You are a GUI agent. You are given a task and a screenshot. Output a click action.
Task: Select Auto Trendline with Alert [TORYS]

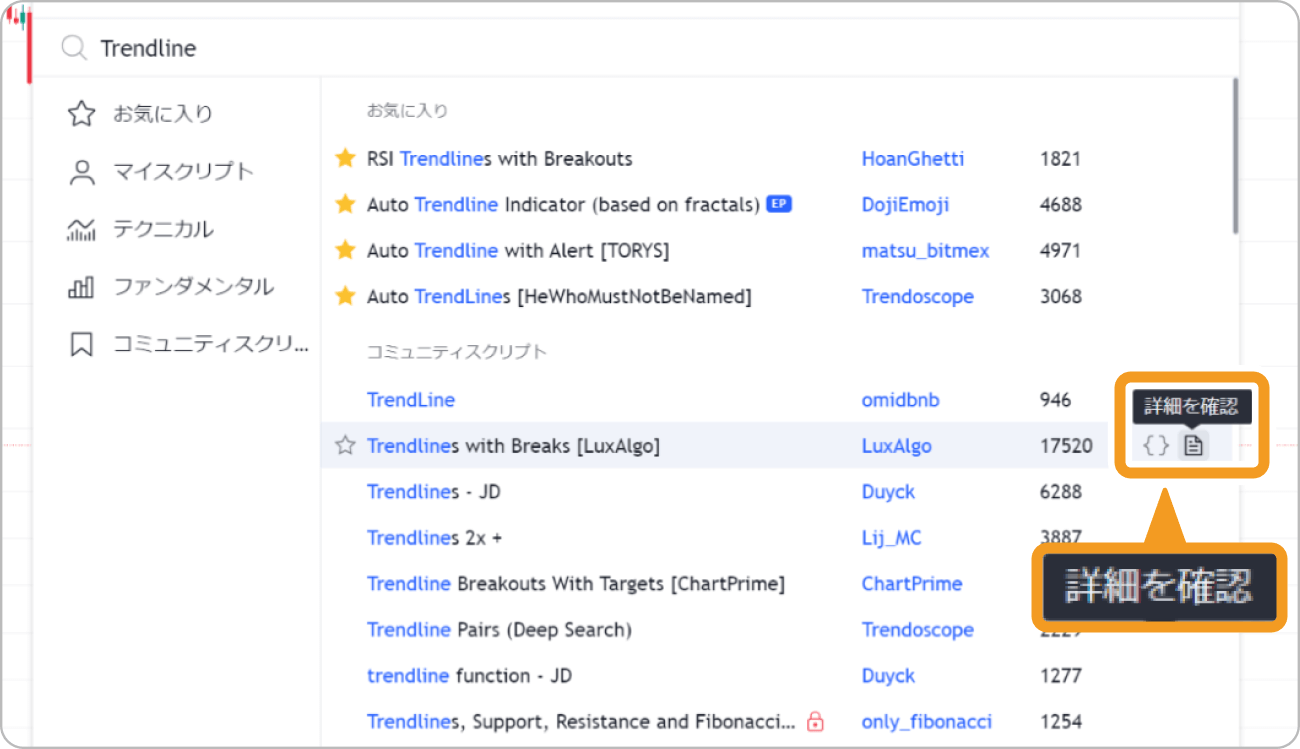(x=518, y=251)
